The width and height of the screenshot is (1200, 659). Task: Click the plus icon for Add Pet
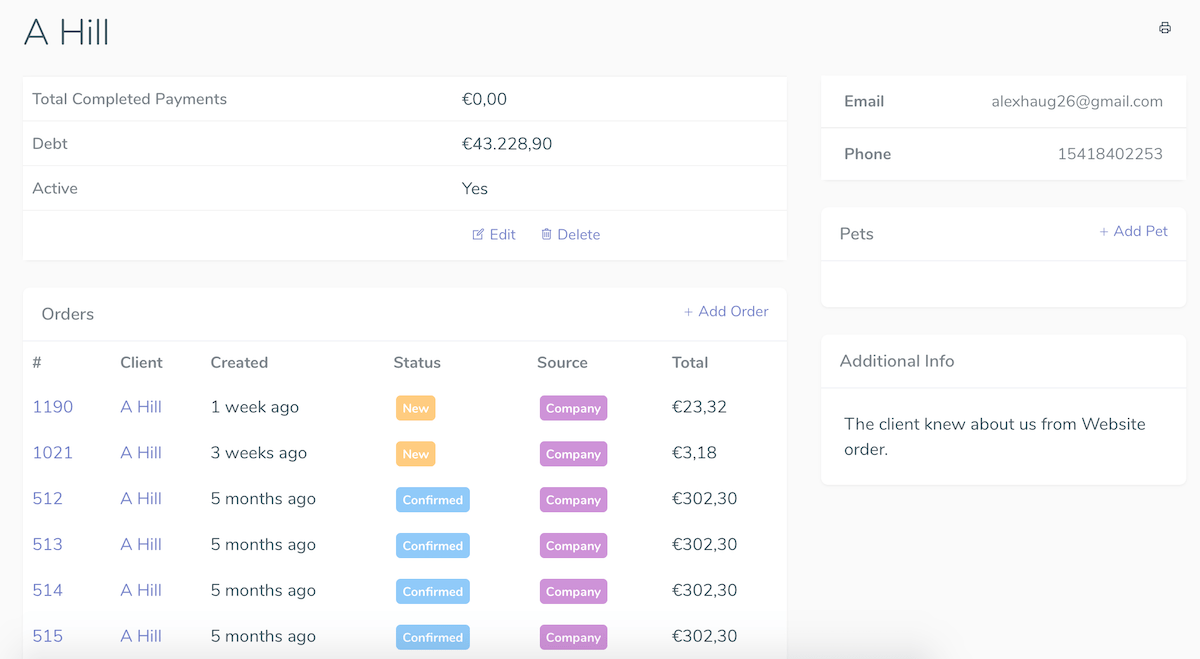(1104, 232)
